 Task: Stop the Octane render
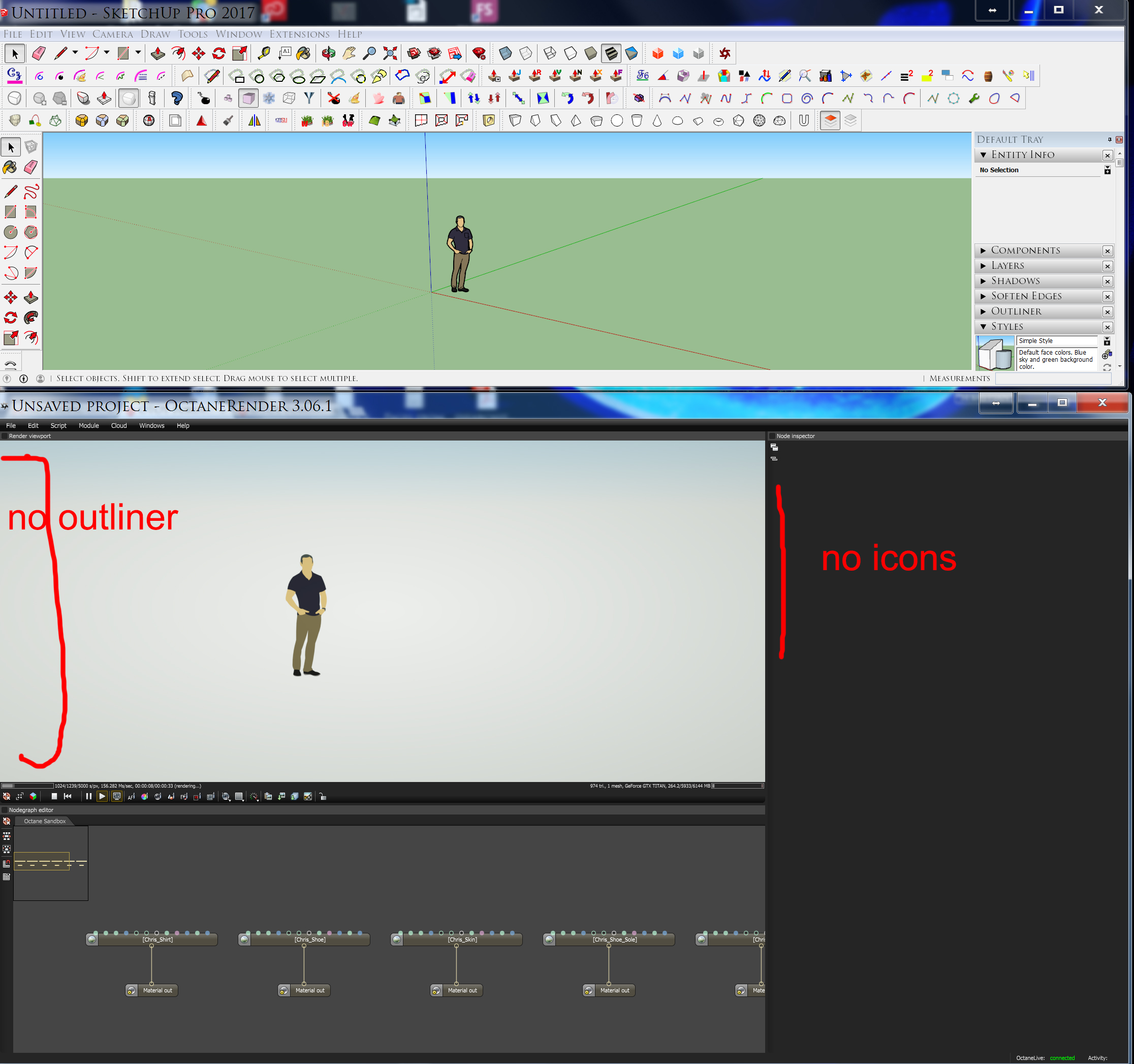[54, 796]
